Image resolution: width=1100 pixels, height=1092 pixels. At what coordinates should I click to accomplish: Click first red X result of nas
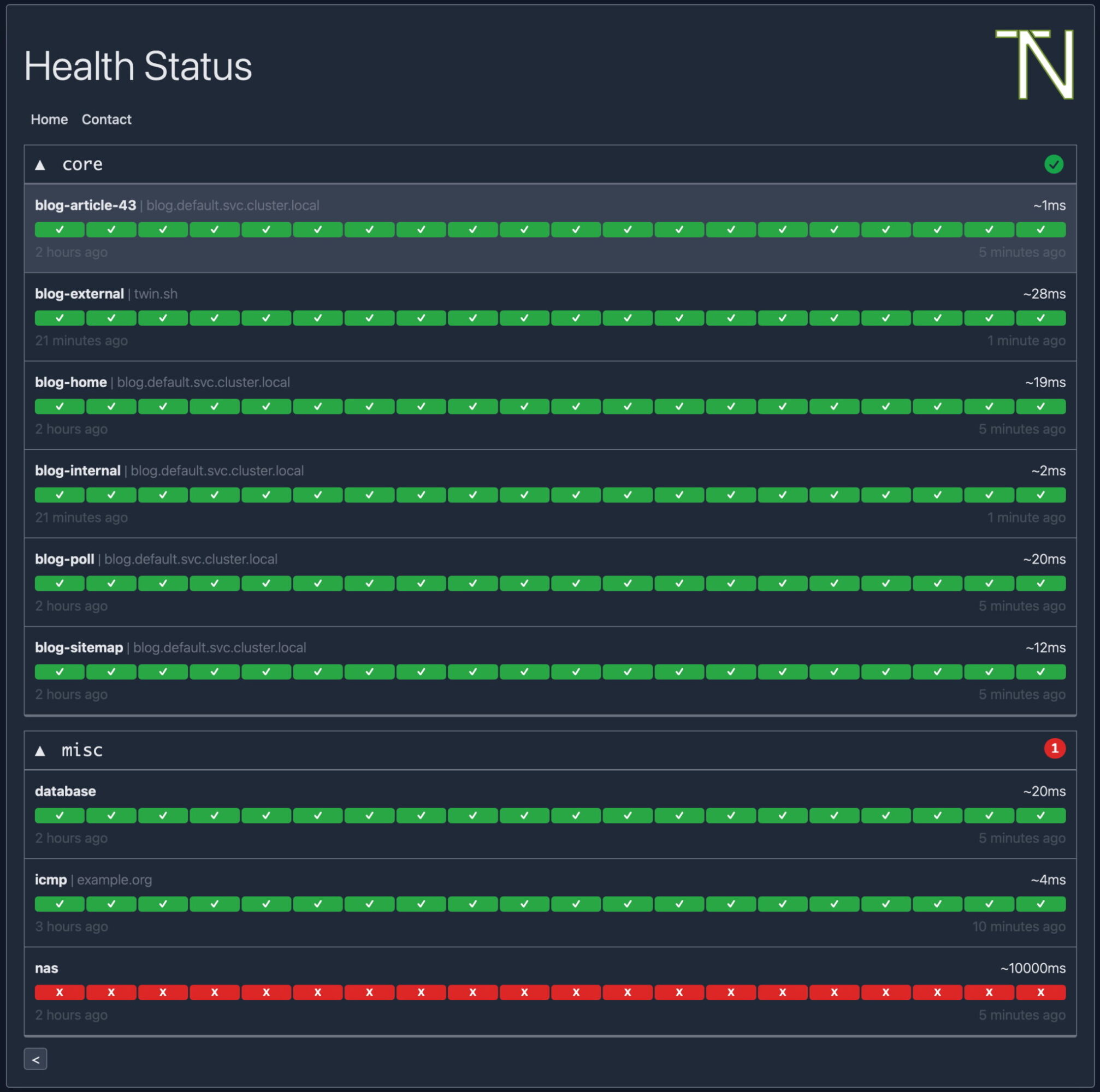(x=60, y=993)
